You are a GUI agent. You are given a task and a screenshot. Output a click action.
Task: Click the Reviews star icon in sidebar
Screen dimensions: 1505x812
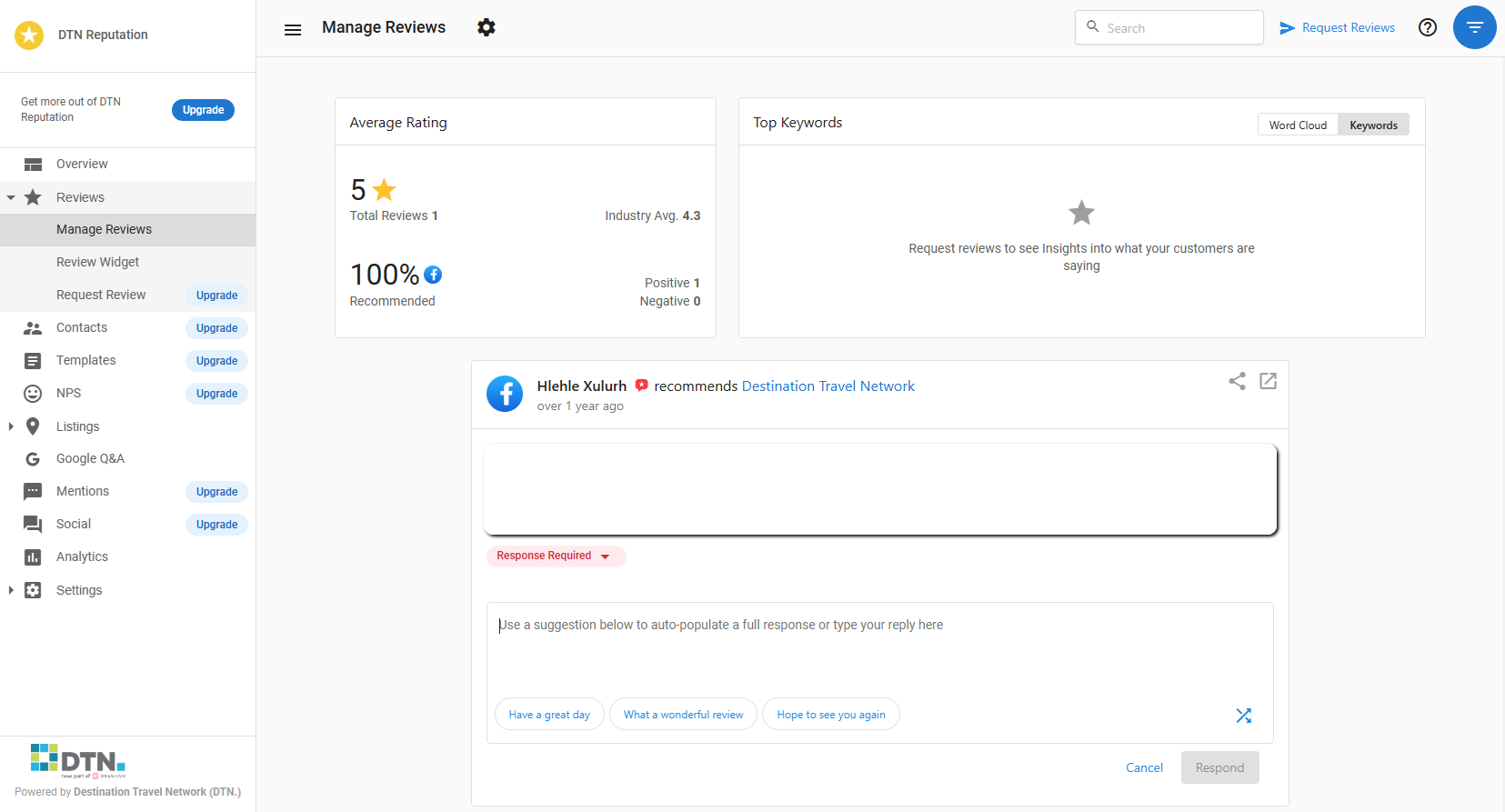coord(33,197)
